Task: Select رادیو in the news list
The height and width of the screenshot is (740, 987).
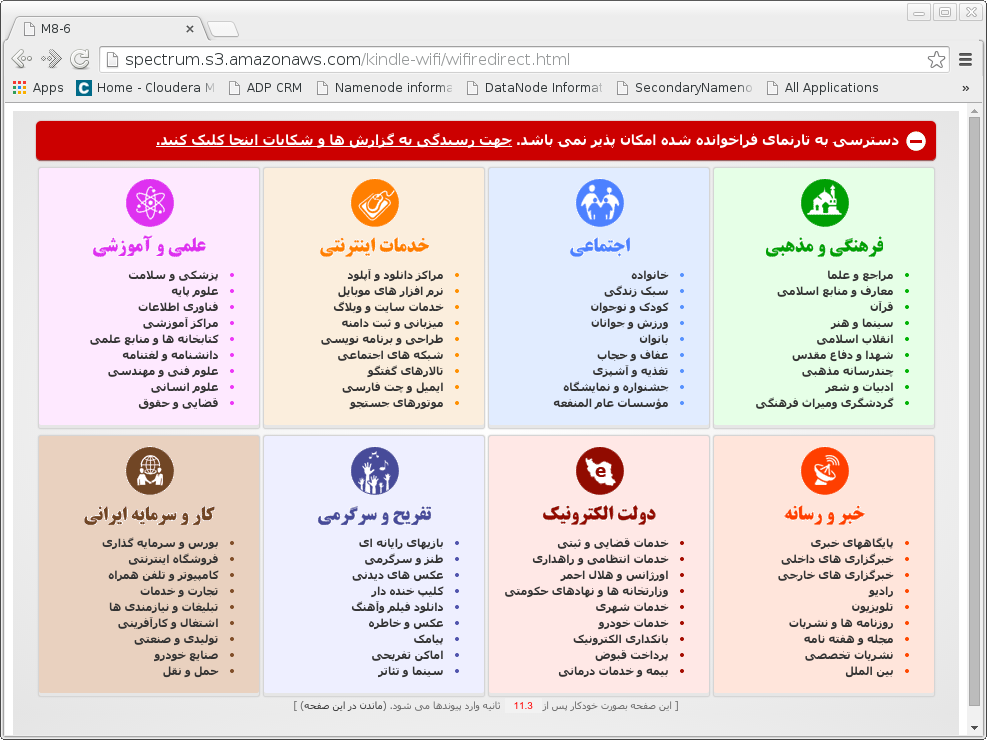Action: click(x=881, y=591)
